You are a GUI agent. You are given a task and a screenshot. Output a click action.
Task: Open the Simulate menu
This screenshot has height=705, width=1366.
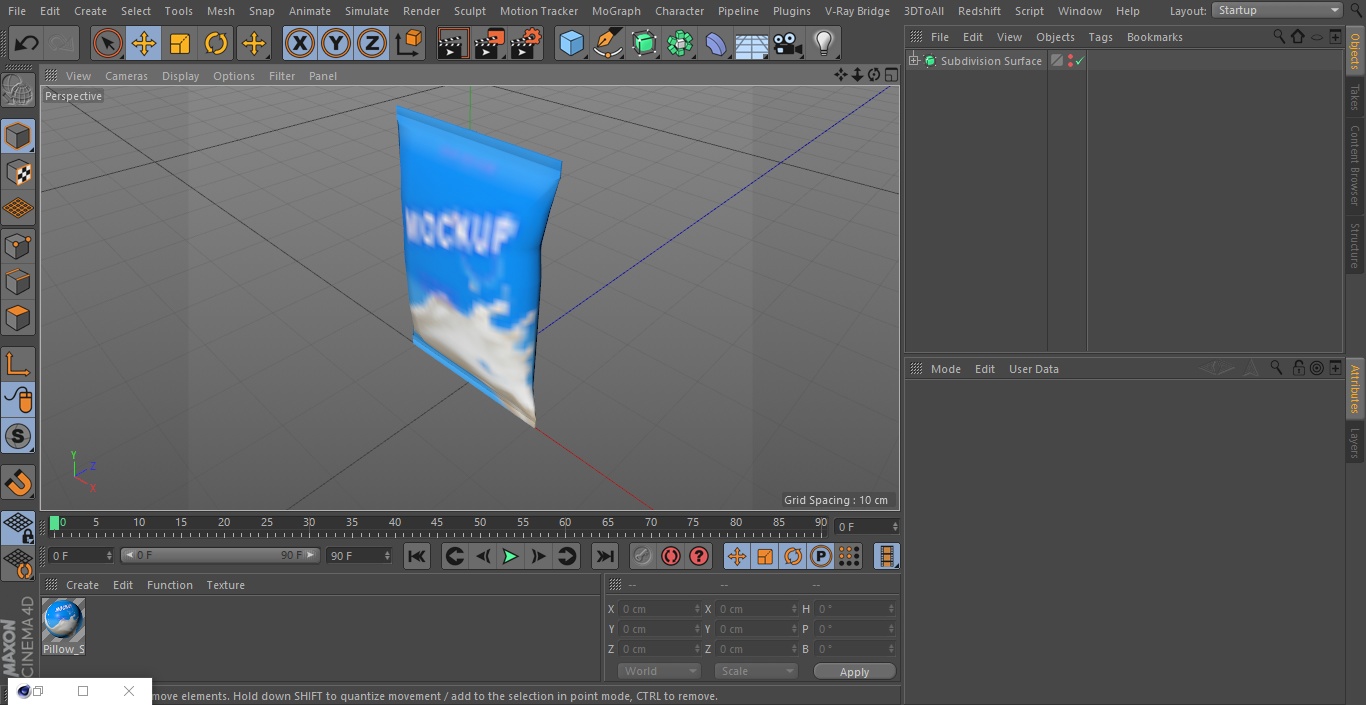(x=367, y=11)
